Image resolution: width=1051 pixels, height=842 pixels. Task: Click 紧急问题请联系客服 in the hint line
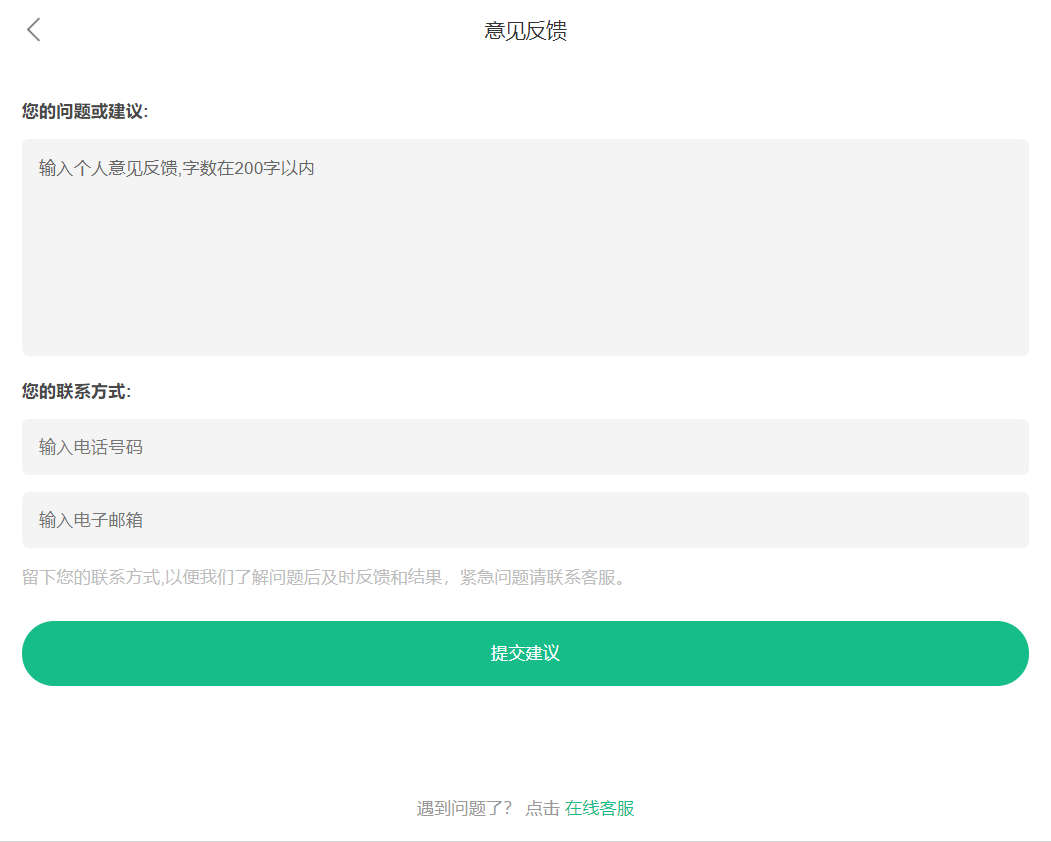(x=544, y=578)
